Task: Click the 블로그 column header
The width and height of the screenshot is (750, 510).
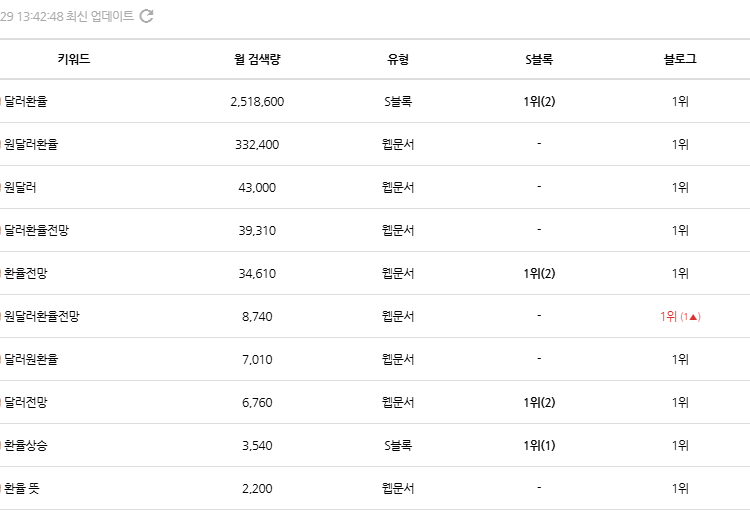Action: click(680, 59)
